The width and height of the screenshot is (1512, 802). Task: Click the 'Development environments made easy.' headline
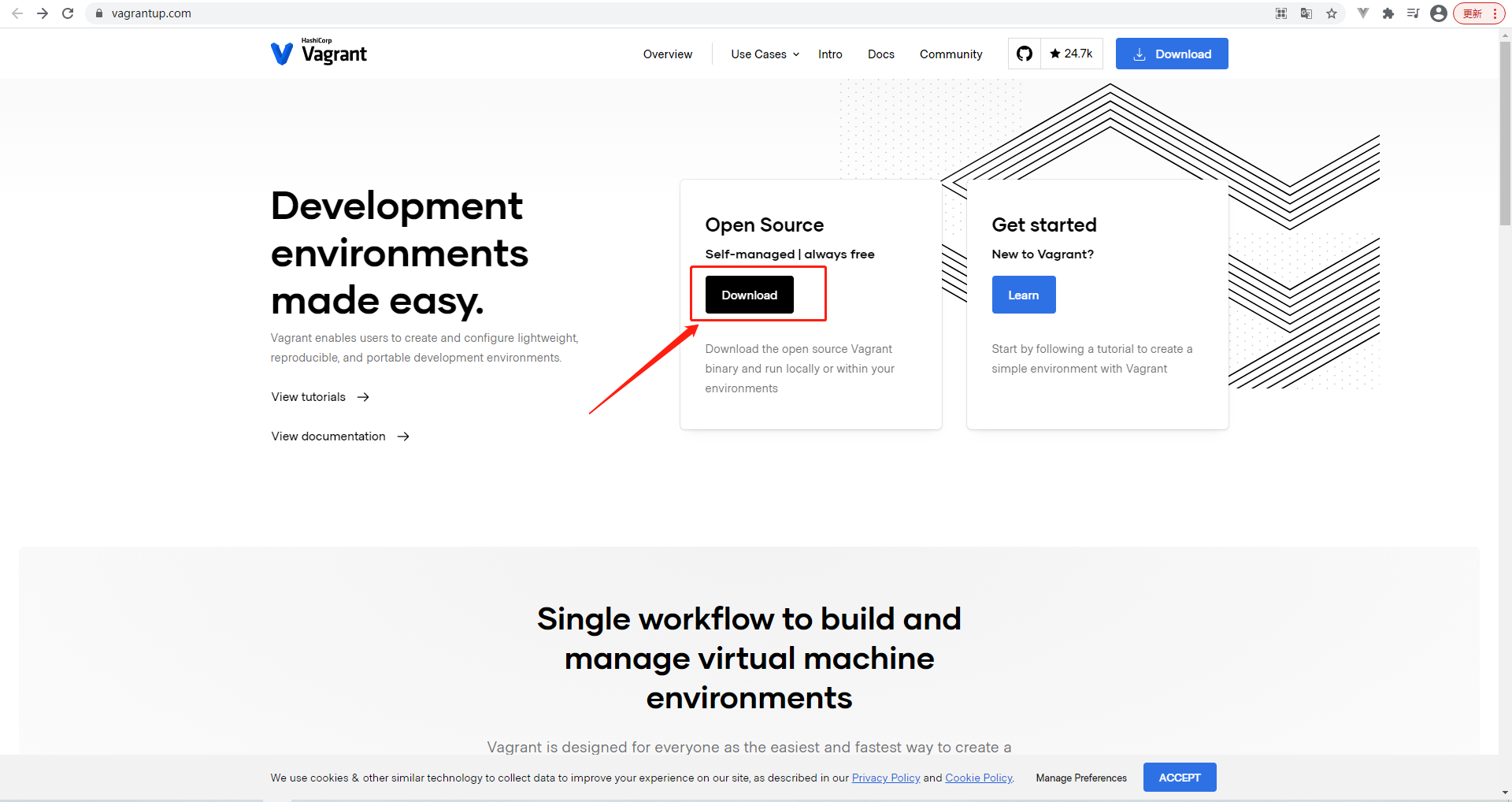pos(400,253)
